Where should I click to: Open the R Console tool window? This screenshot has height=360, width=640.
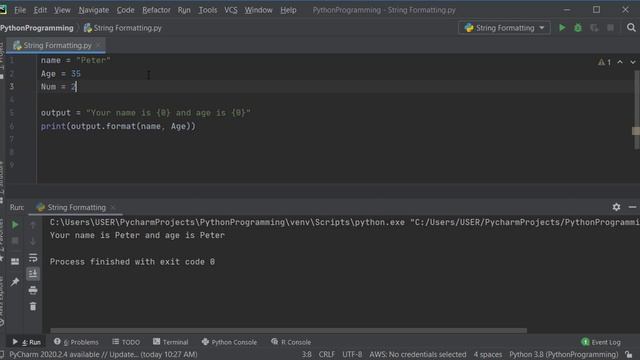[x=291, y=342]
